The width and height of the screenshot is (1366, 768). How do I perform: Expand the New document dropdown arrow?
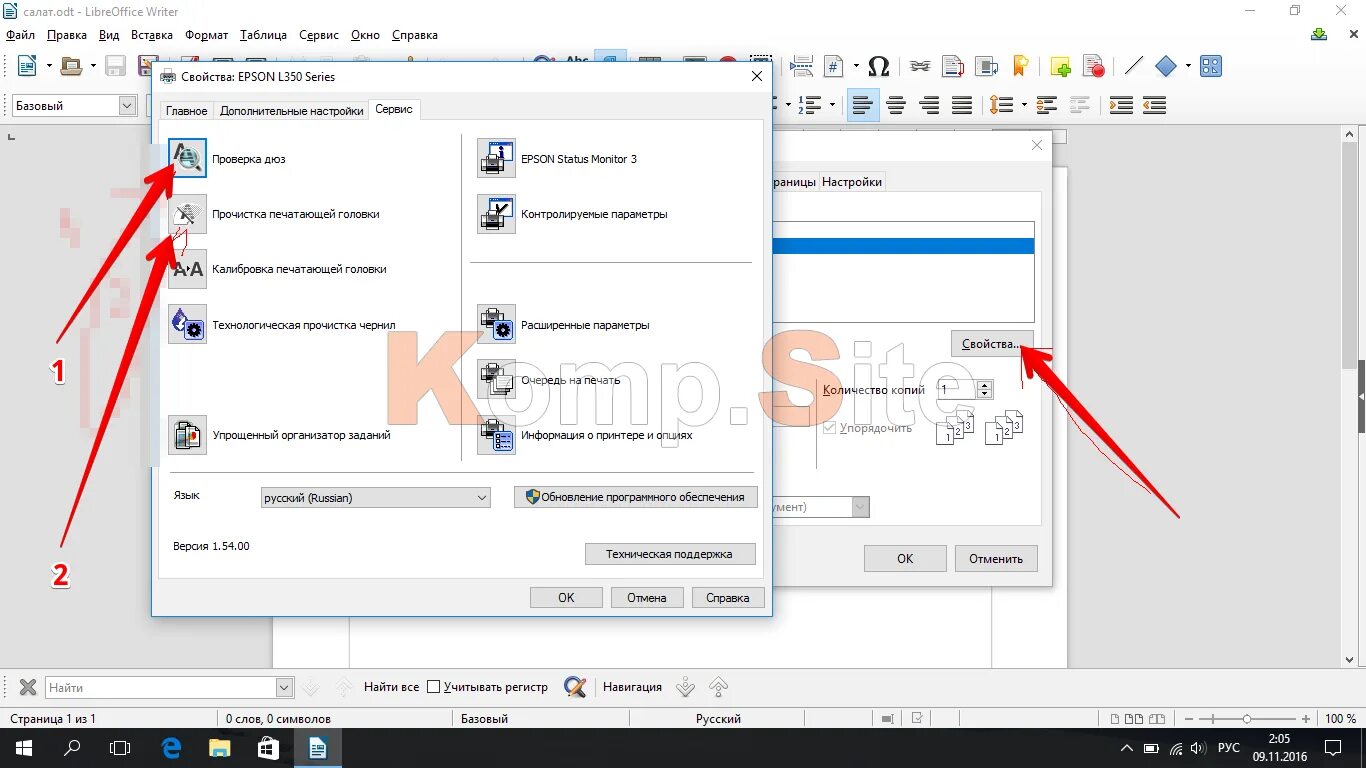[49, 67]
